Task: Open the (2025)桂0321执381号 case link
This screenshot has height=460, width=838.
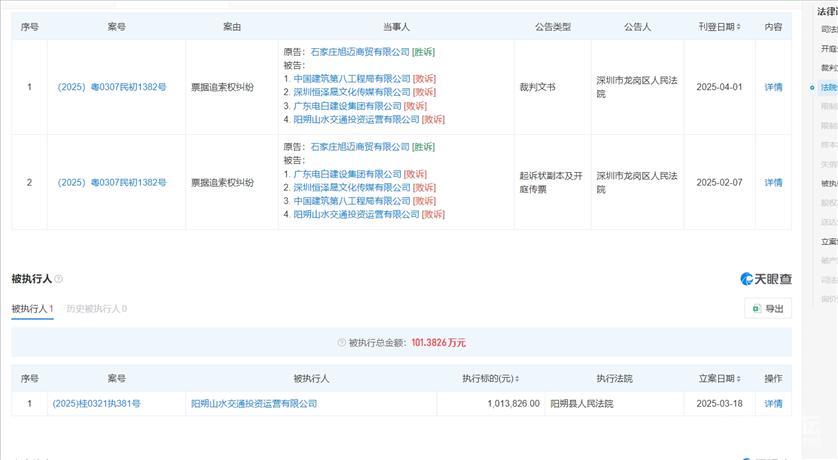Action: 97,403
